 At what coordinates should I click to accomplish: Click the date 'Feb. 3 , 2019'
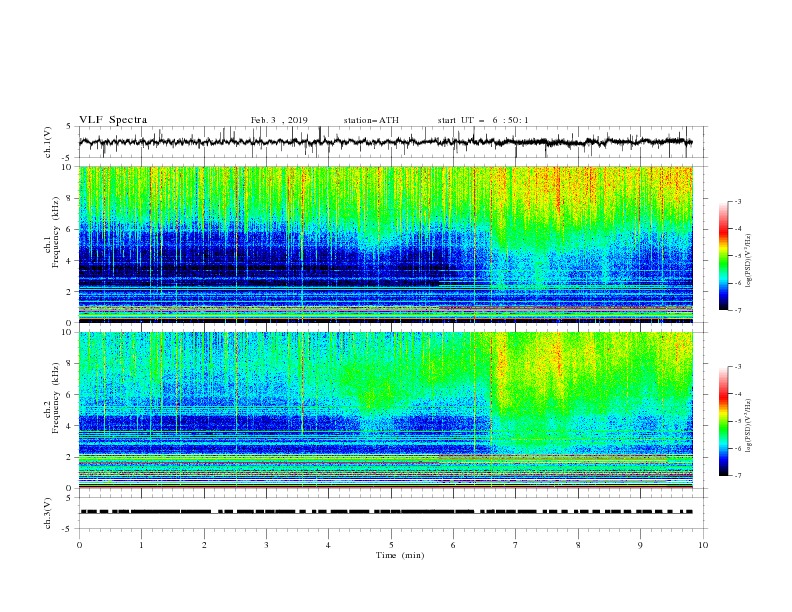point(279,120)
